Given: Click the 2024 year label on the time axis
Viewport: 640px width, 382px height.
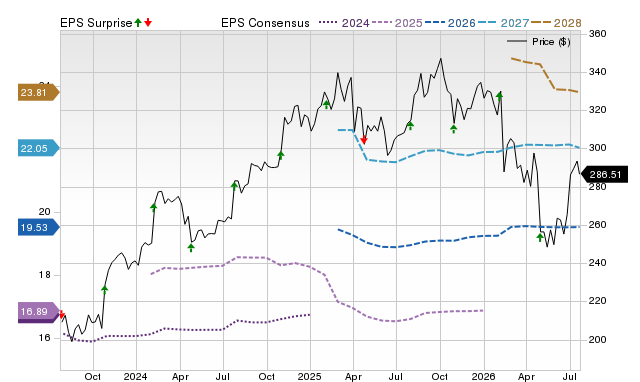Looking at the screenshot, I should click(136, 376).
